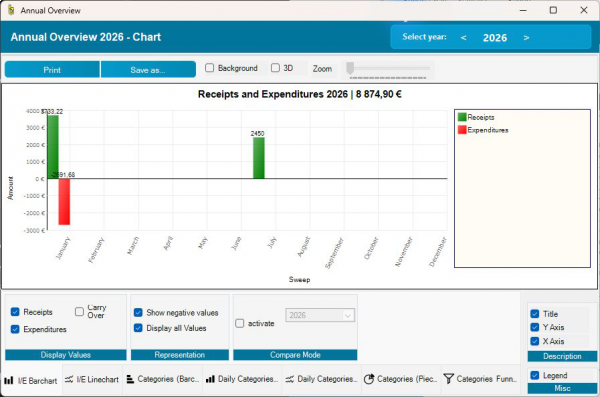Click the Zoom label

click(x=322, y=69)
